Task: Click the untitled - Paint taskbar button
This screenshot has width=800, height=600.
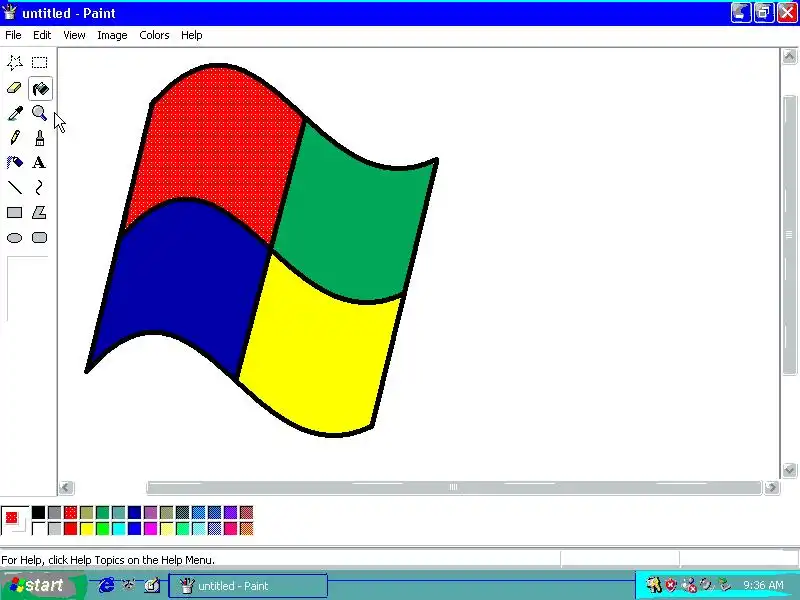Action: [x=248, y=586]
